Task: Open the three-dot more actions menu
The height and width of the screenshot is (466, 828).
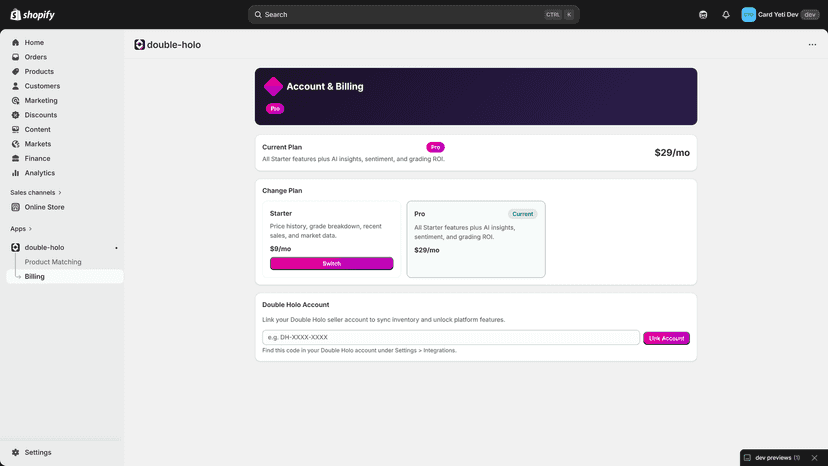Action: pyautogui.click(x=812, y=45)
